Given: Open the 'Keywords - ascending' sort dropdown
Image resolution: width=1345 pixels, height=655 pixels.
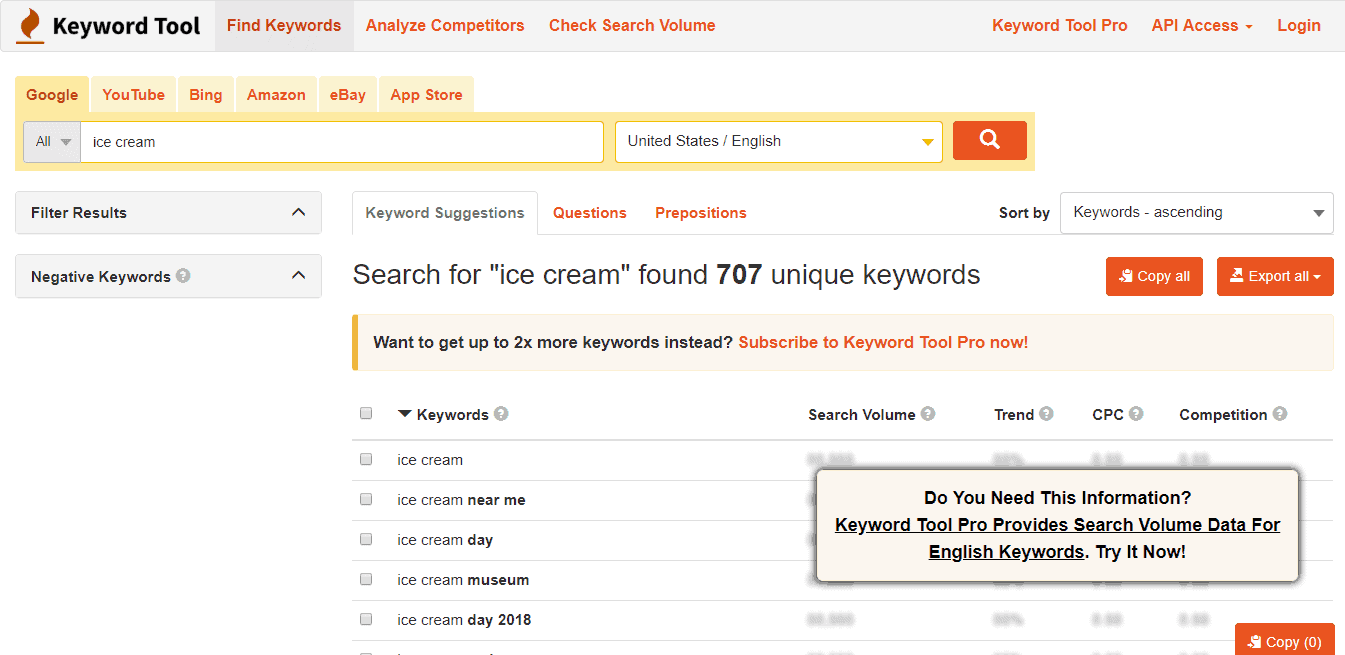Looking at the screenshot, I should 1196,212.
